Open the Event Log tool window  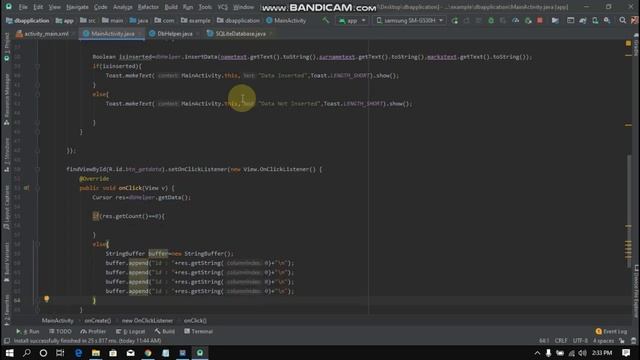click(611, 331)
